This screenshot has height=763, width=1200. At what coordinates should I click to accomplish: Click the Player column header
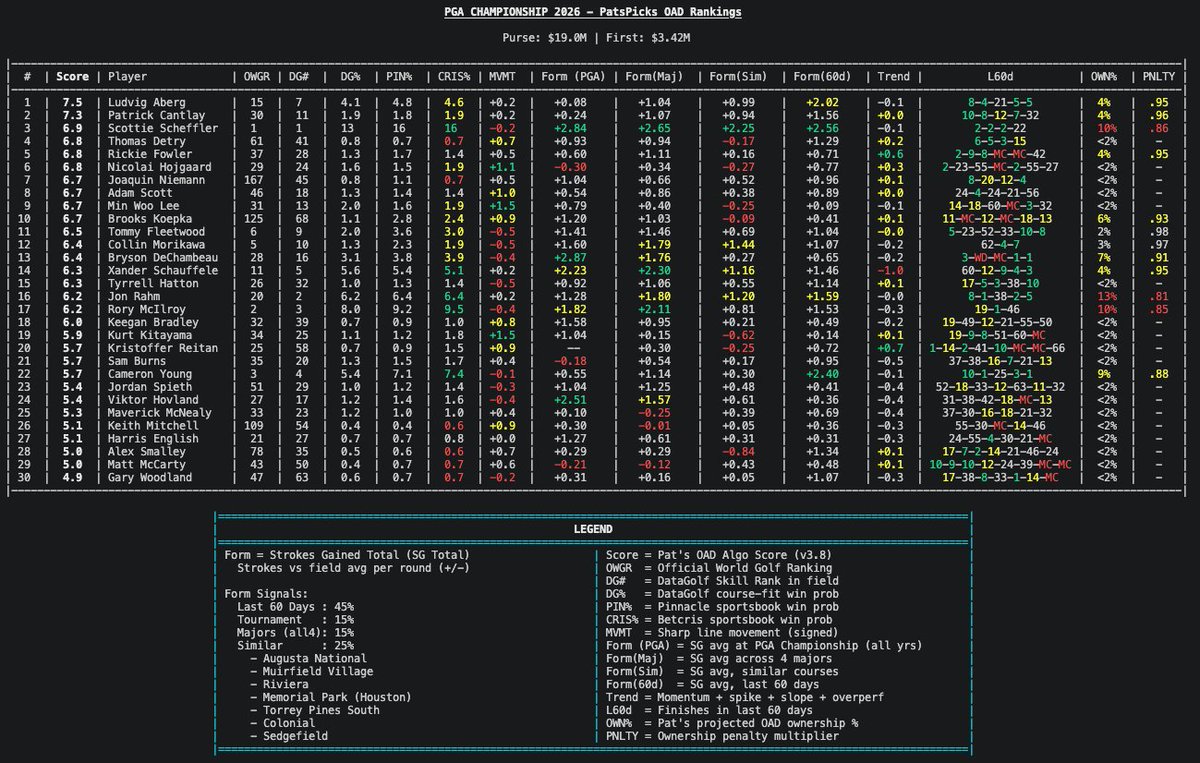point(128,76)
